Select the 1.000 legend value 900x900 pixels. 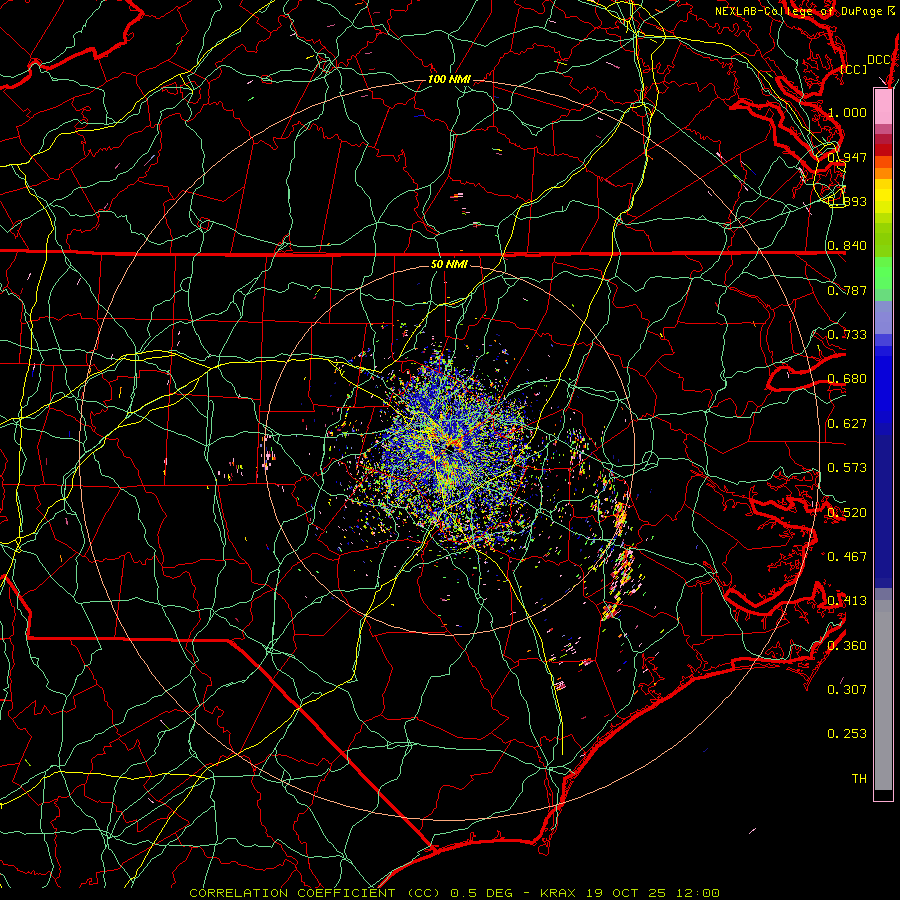point(847,112)
